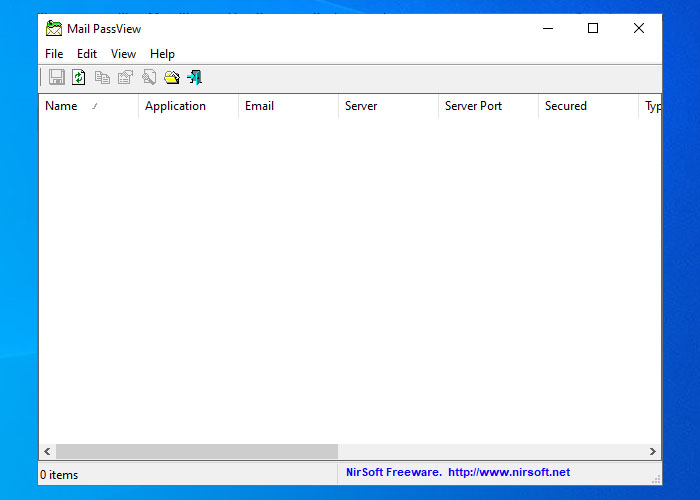
Task: Sort by the Server Port column header
Action: click(x=488, y=106)
